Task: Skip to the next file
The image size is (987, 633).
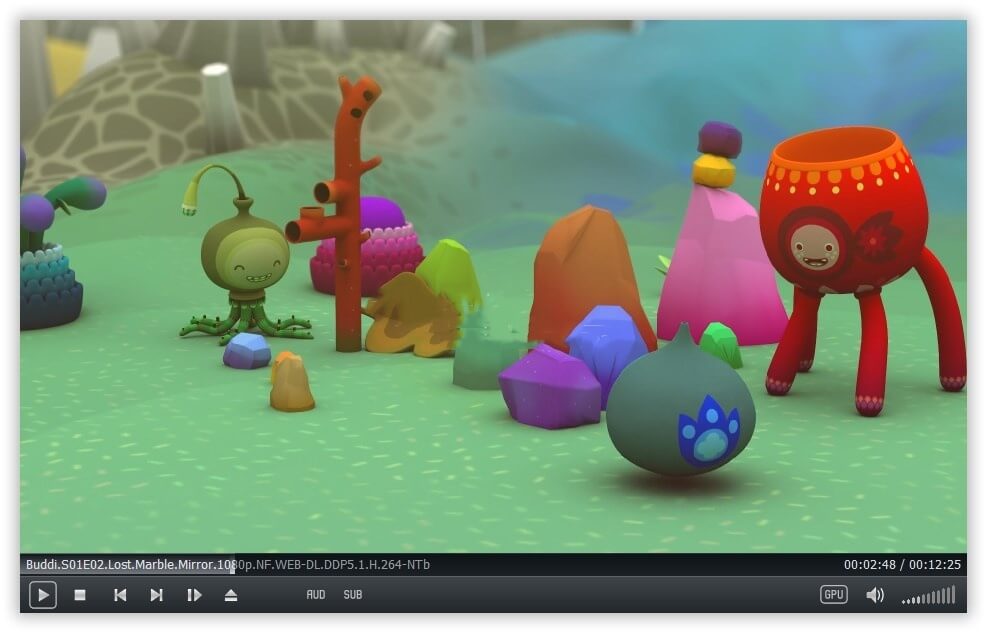Action: click(x=157, y=595)
